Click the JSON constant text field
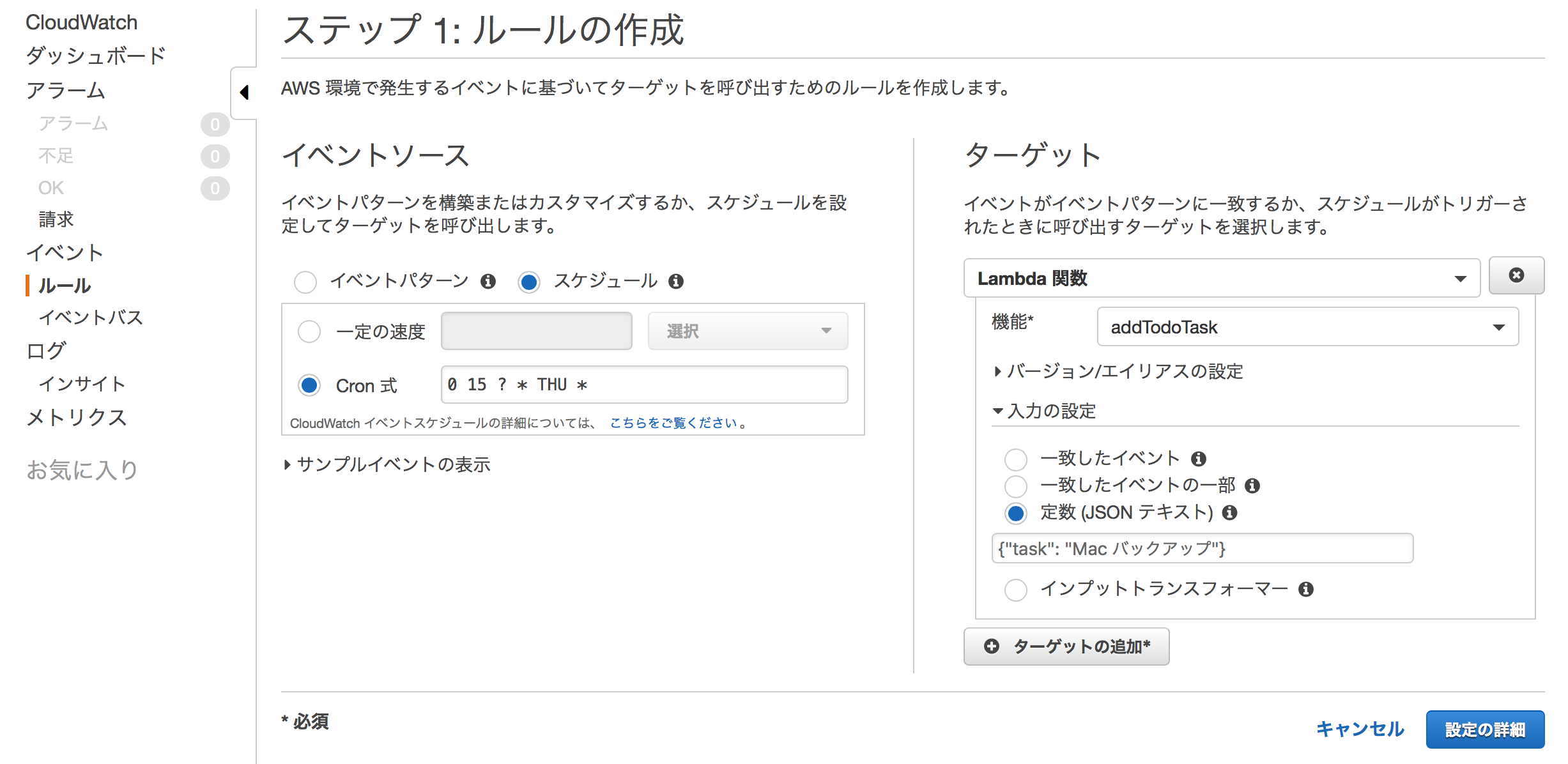The width and height of the screenshot is (1568, 764). [x=1203, y=549]
